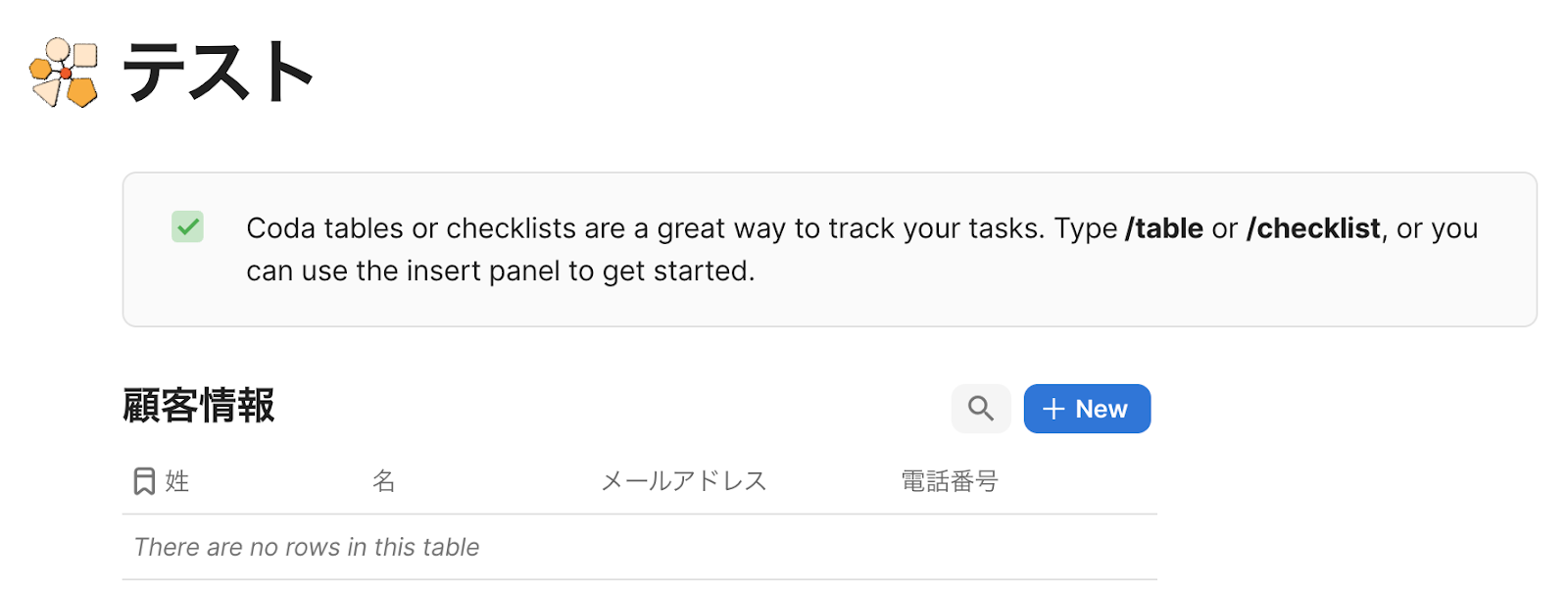Click the empty row placeholder text
The width and height of the screenshot is (1568, 591).
click(x=307, y=547)
